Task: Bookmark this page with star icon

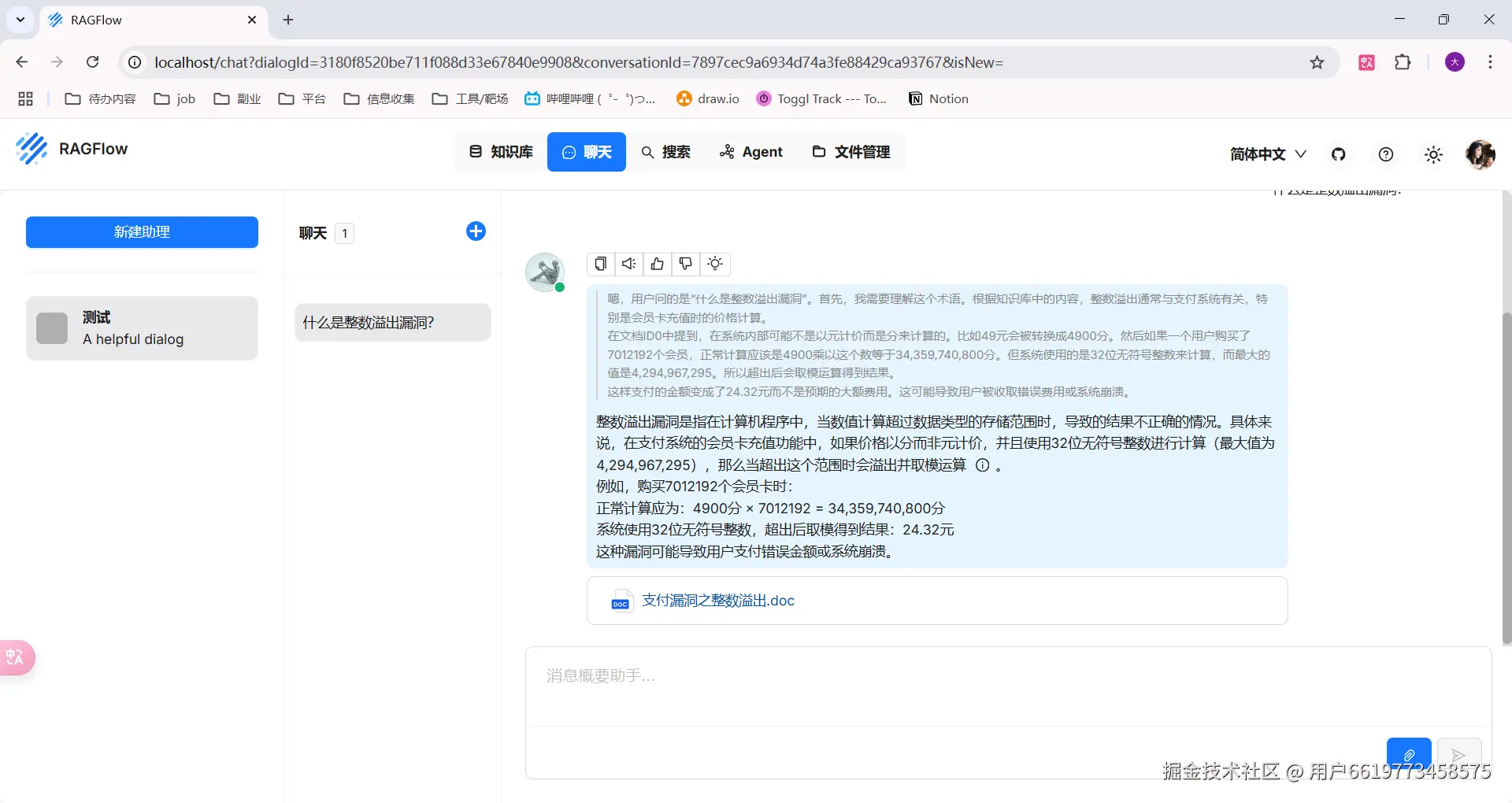Action: click(1317, 62)
